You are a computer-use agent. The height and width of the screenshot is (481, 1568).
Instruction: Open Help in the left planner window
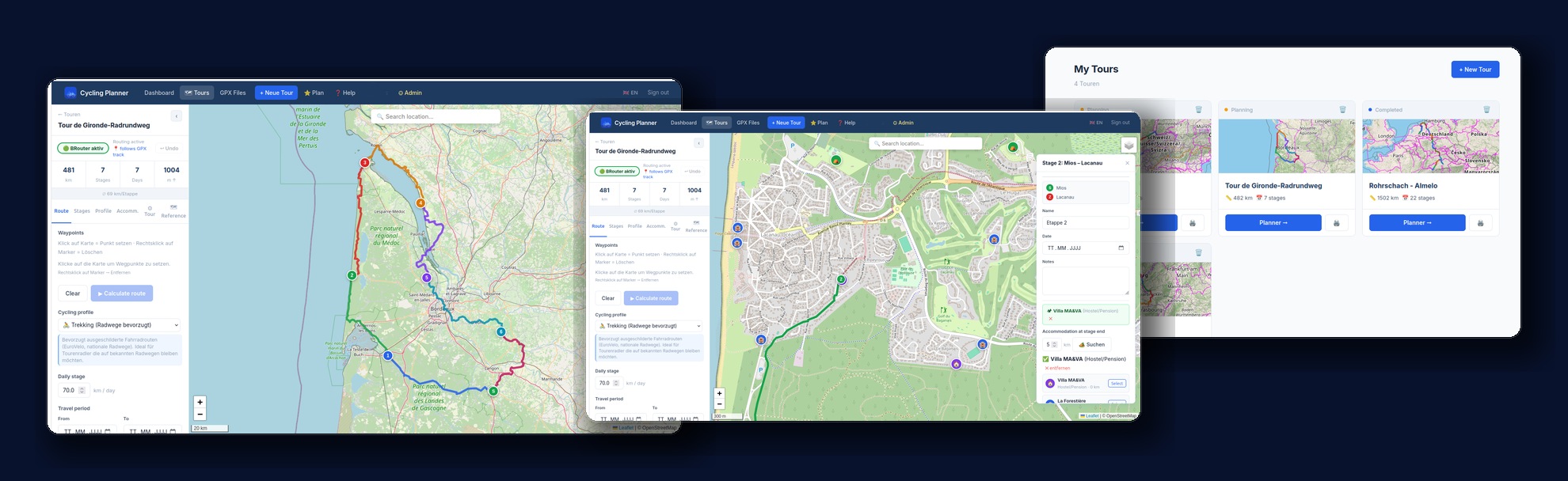[x=345, y=93]
